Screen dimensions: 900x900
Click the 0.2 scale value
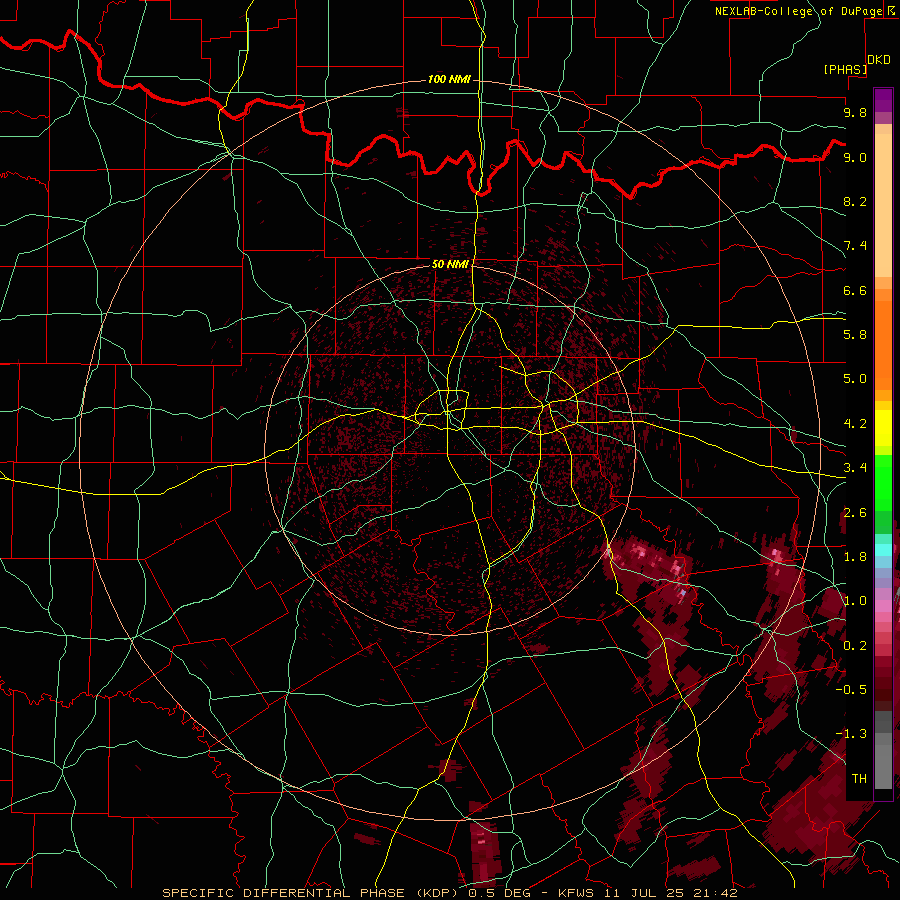tap(855, 646)
